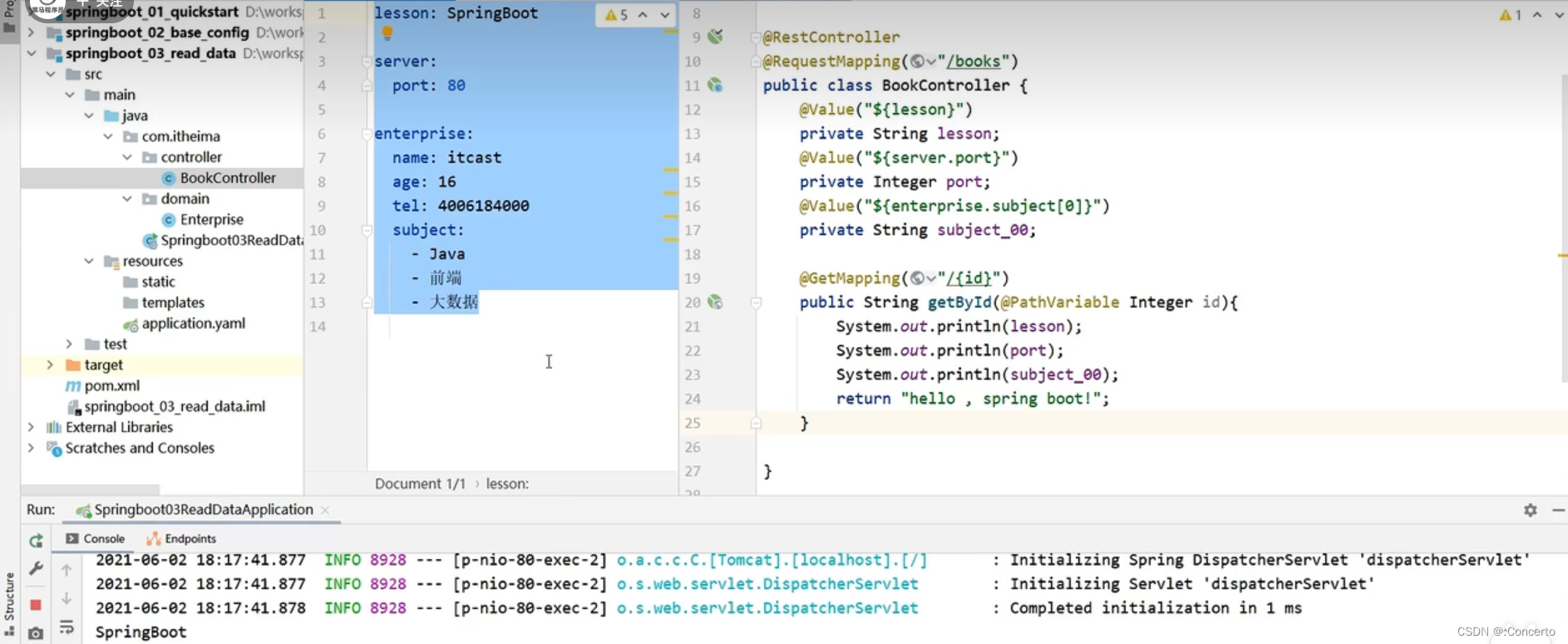Jump down the stack trace with the down arrow

pos(67,598)
